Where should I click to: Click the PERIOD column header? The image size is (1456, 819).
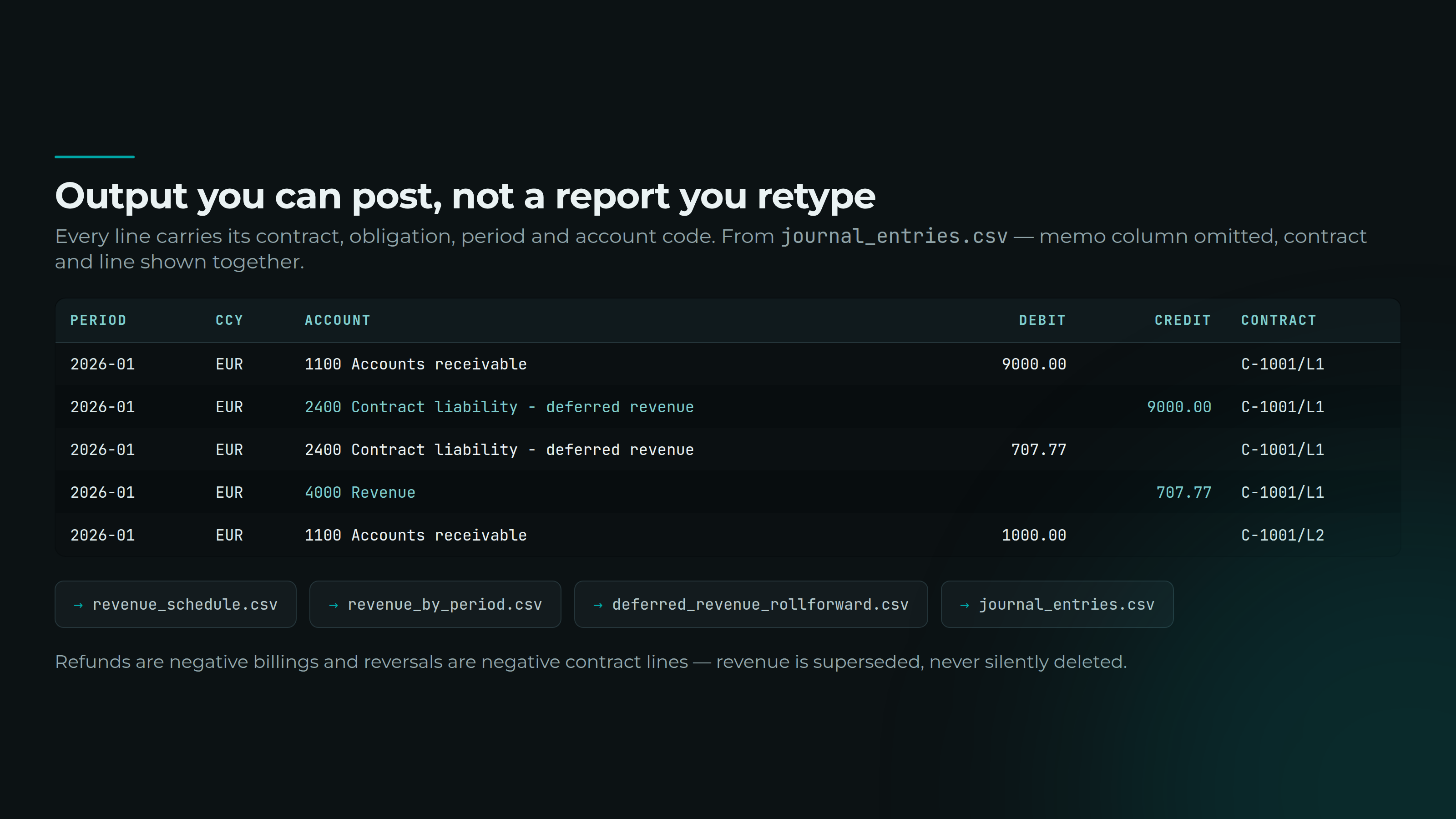point(98,320)
